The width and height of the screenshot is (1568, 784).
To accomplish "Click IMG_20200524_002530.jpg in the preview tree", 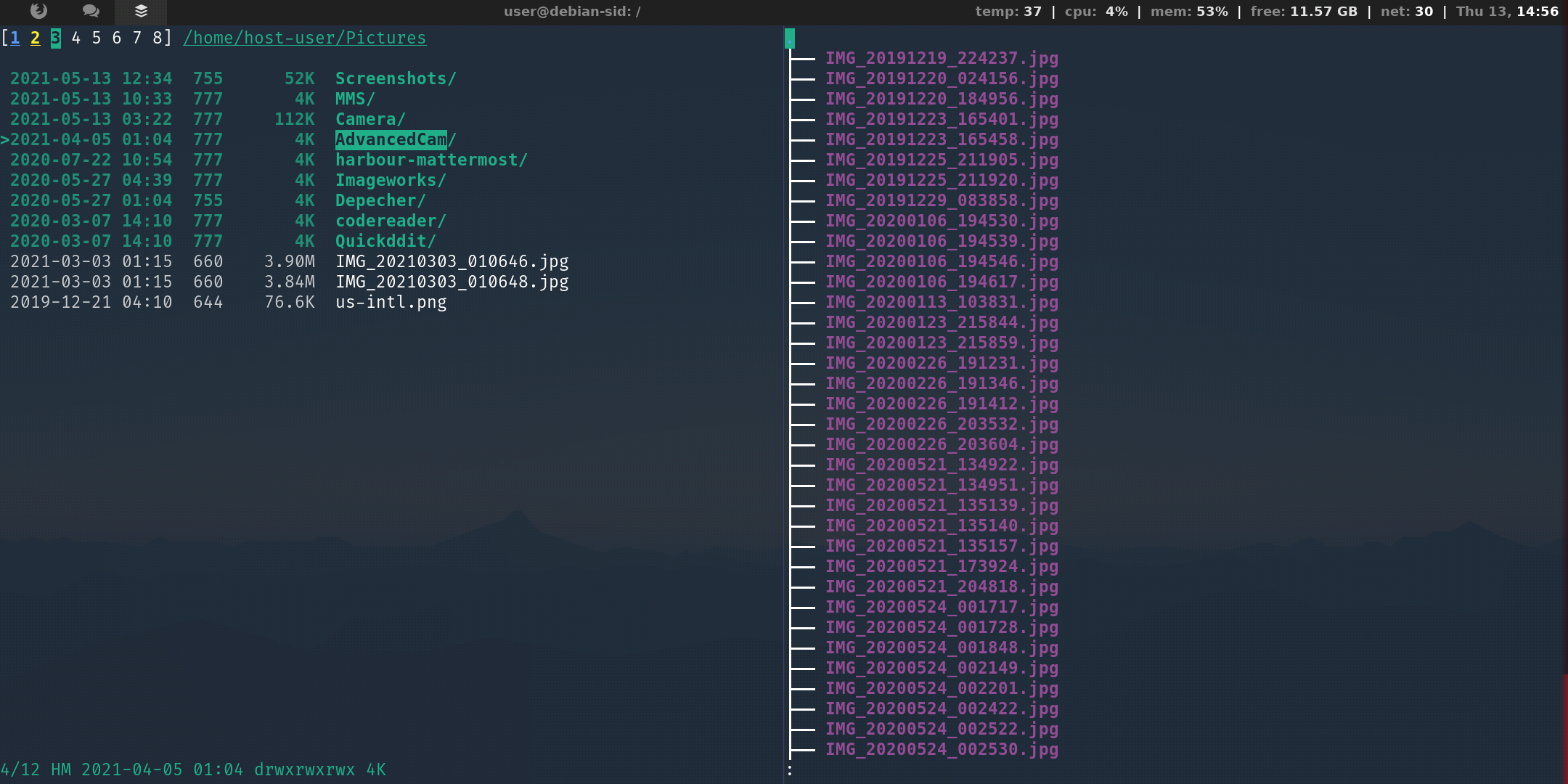I will coord(942,749).
